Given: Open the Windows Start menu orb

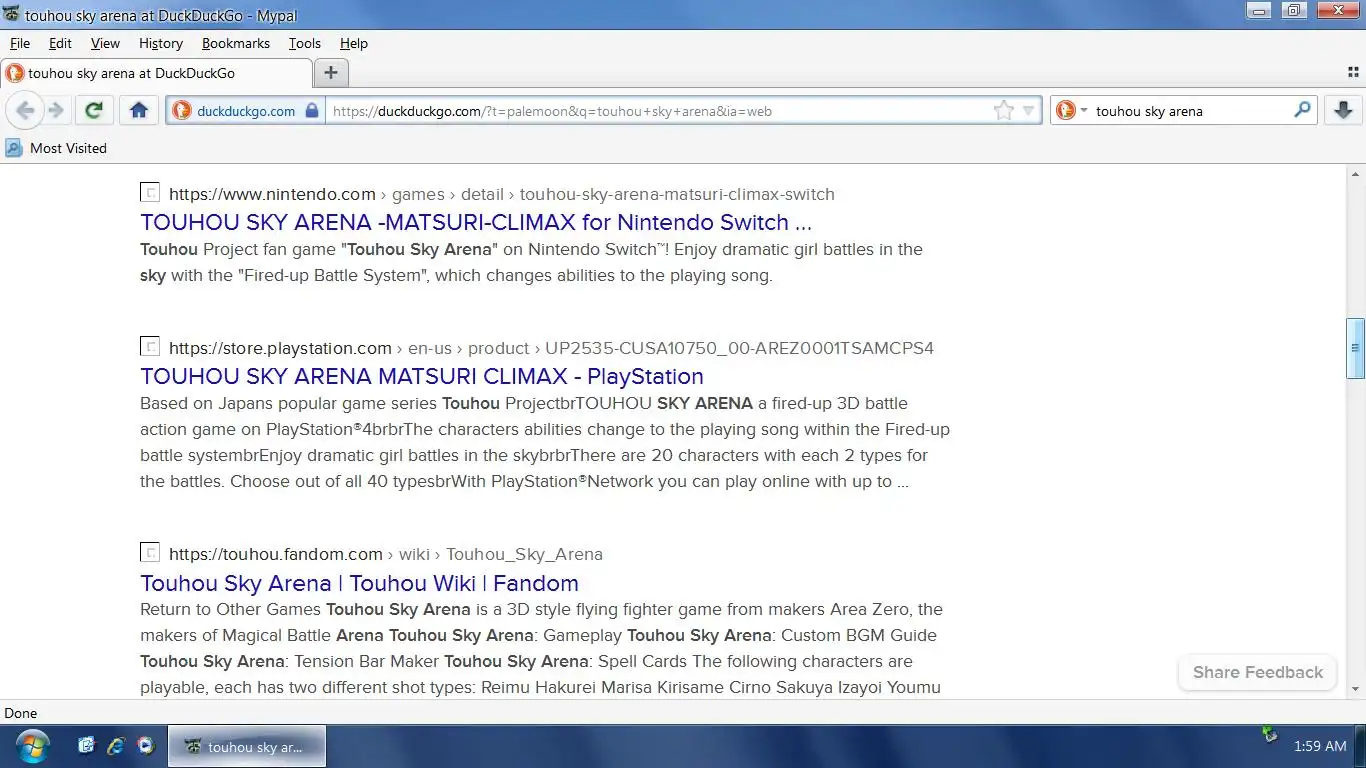Looking at the screenshot, I should point(33,746).
